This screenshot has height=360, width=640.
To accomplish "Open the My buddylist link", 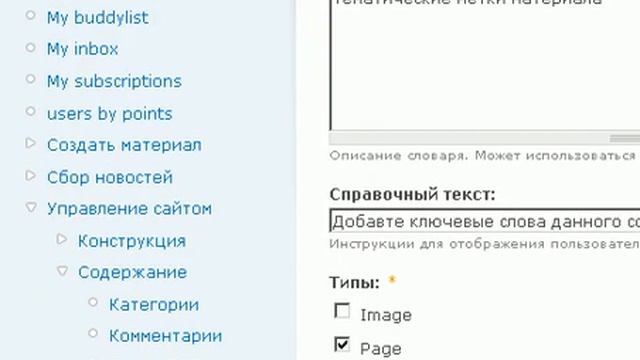I will pyautogui.click(x=98, y=18).
